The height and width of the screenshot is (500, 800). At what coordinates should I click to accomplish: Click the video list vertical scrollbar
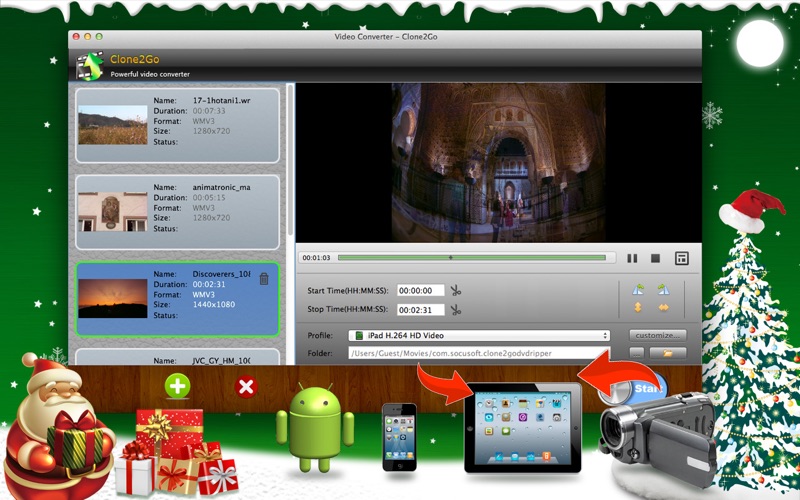tap(291, 159)
